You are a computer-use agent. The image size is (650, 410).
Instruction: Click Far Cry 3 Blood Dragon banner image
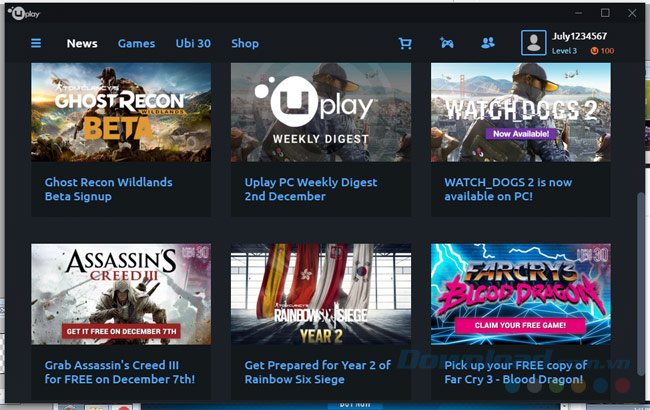(x=520, y=294)
